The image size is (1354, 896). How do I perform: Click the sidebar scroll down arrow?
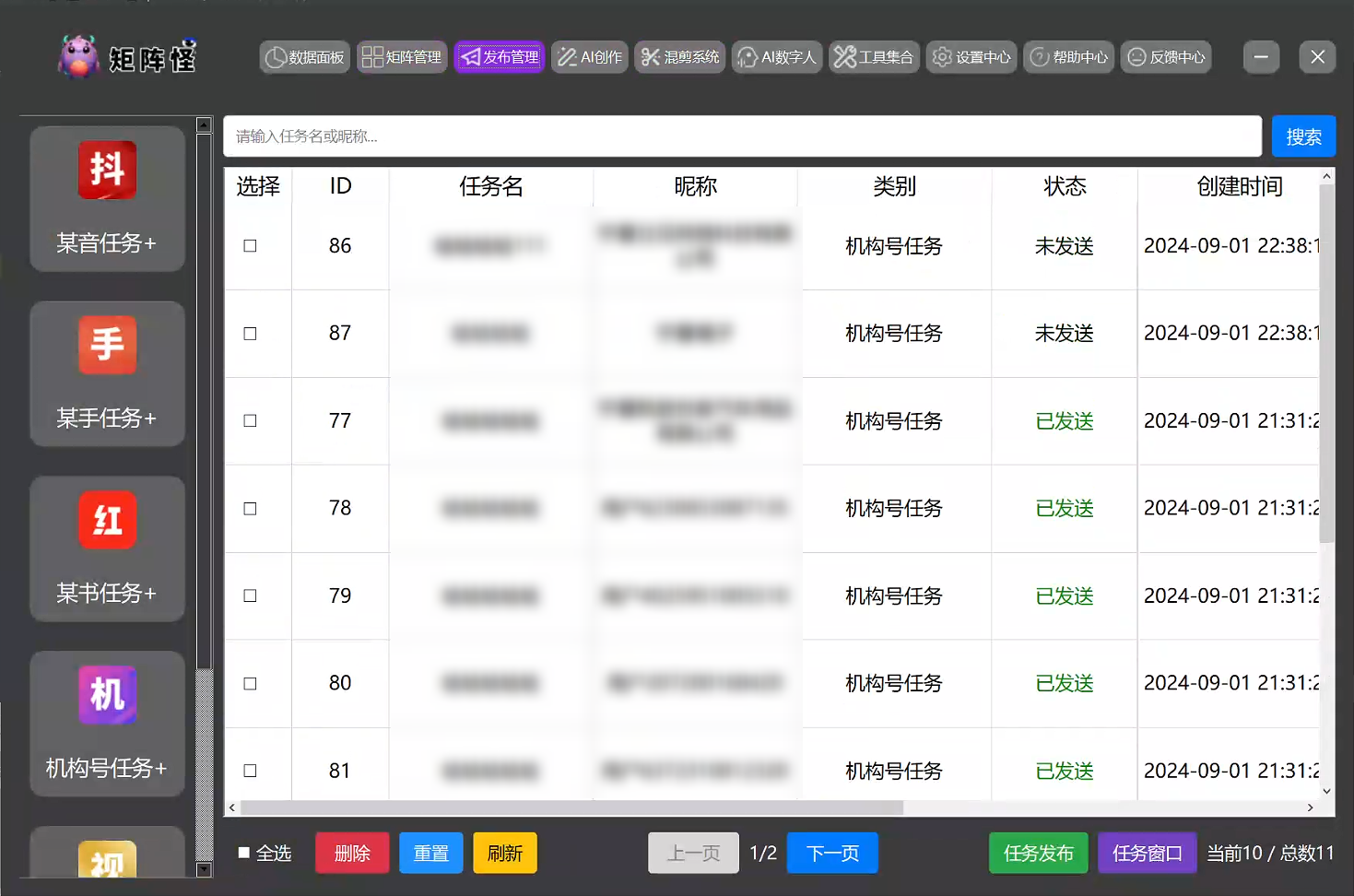pyautogui.click(x=205, y=869)
